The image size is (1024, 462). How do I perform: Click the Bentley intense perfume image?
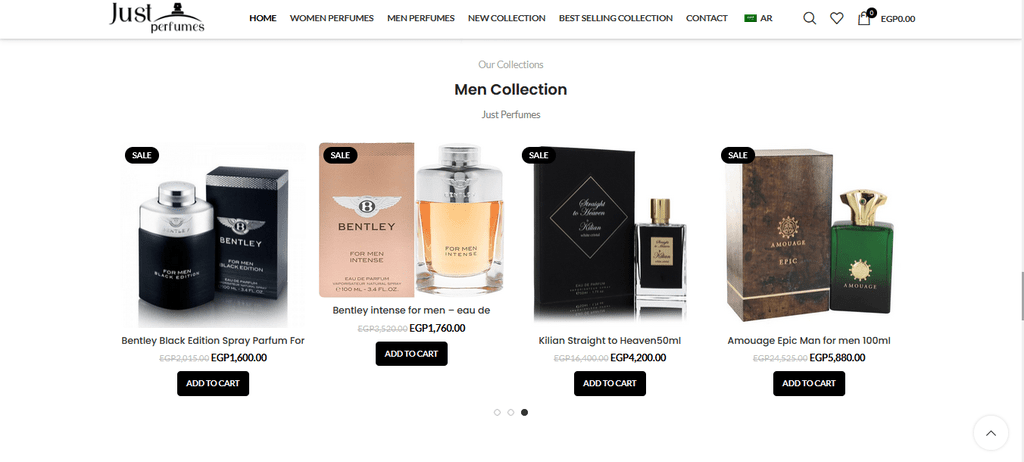click(411, 220)
